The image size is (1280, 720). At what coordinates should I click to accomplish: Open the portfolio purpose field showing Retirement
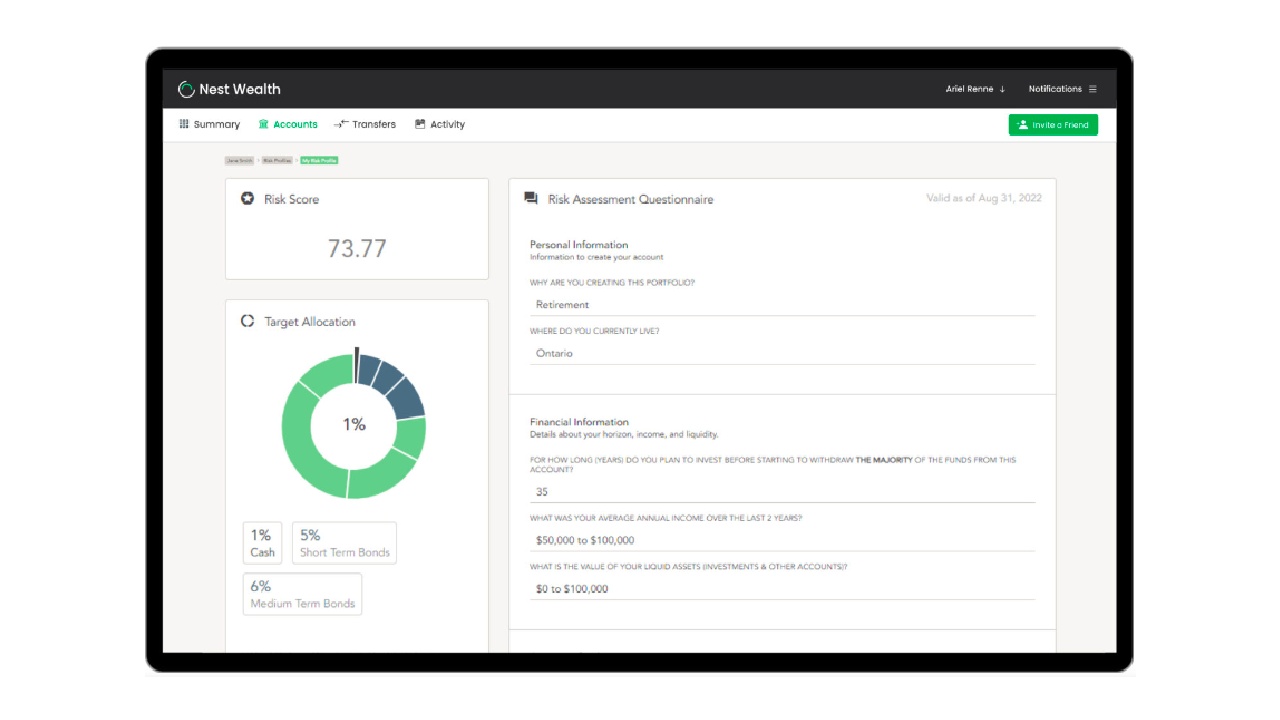click(x=782, y=305)
